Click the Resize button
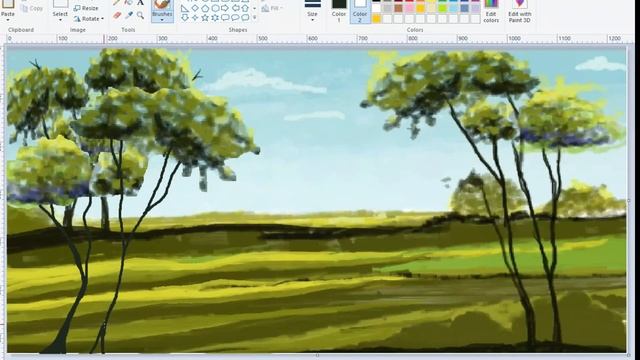This screenshot has width=640, height=360. [86, 8]
